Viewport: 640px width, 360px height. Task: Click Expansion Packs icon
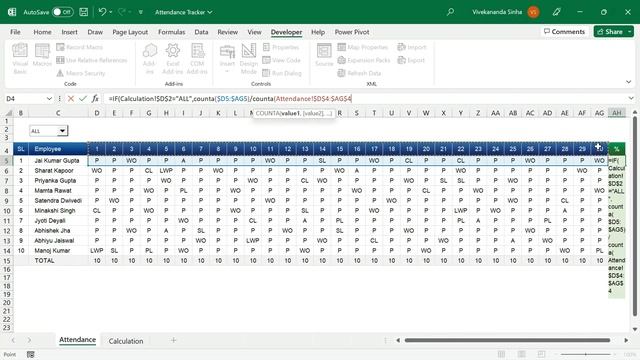pyautogui.click(x=342, y=60)
